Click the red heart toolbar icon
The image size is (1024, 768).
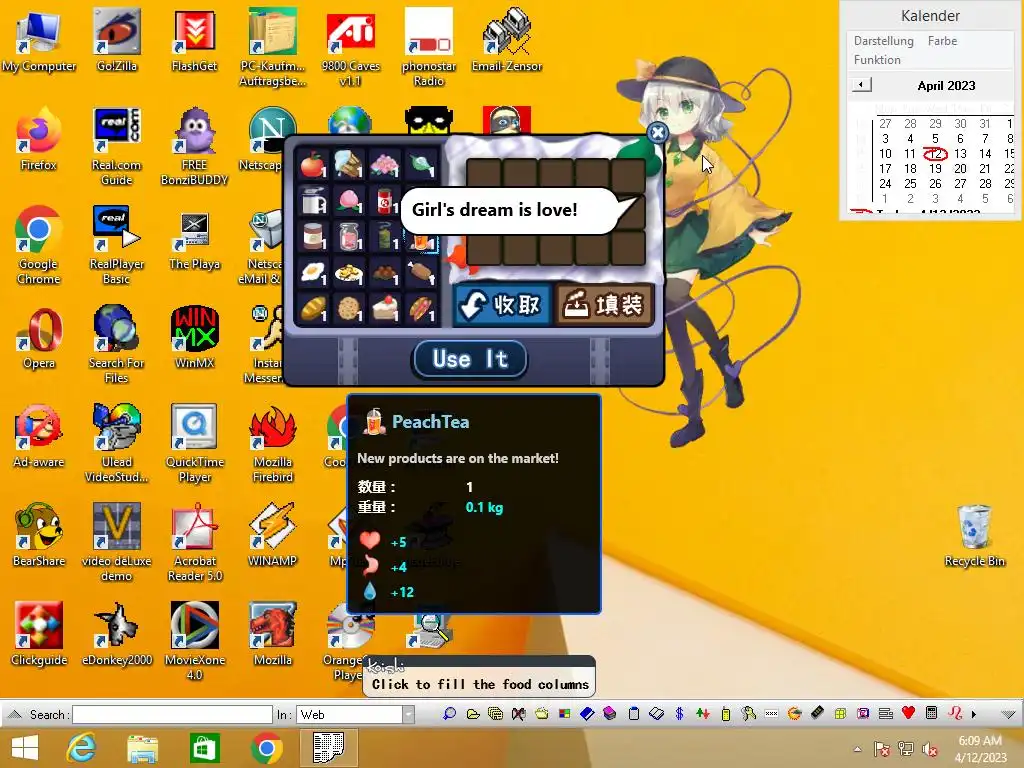click(908, 713)
